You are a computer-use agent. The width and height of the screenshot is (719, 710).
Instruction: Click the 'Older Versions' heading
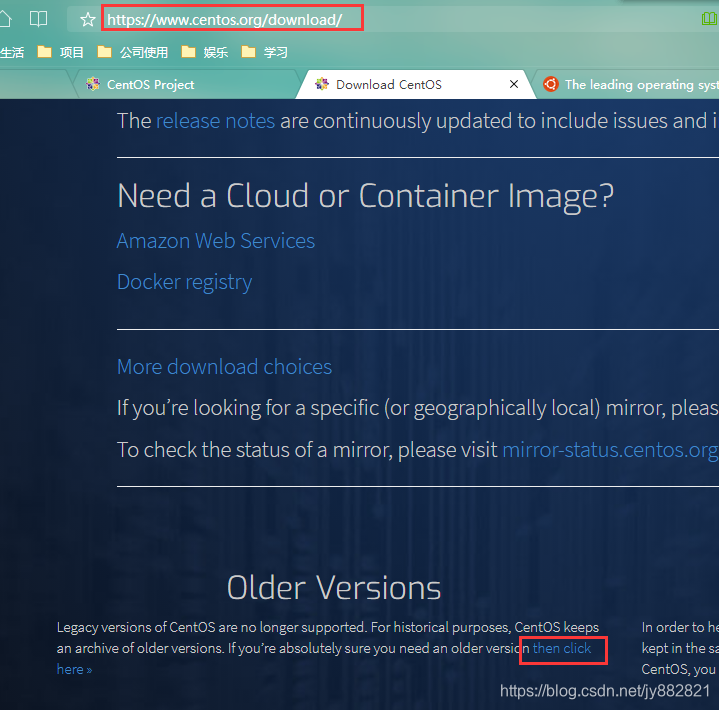point(334,587)
